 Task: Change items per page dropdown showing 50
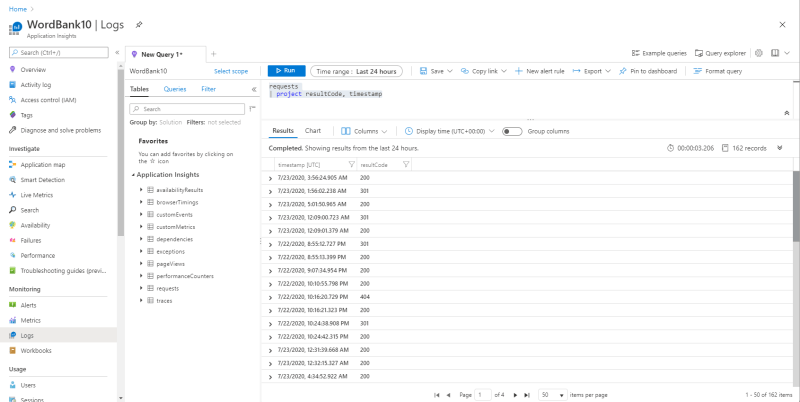553,395
